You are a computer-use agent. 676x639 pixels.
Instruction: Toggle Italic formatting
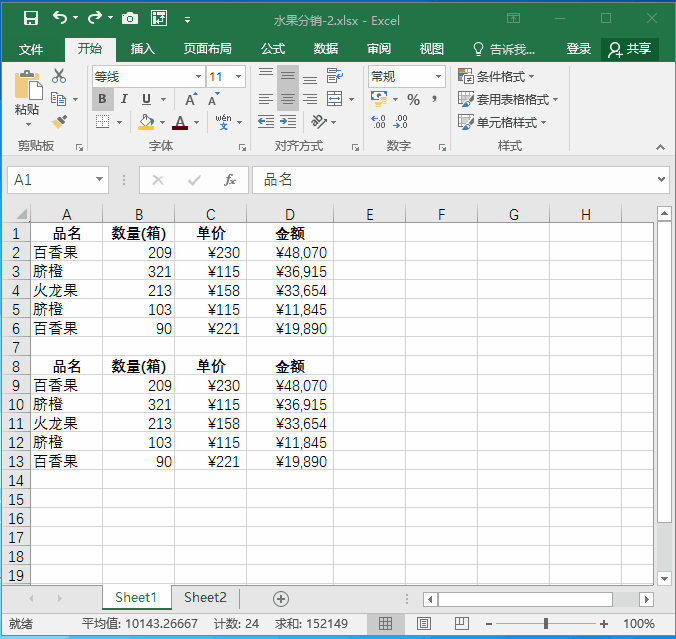(x=124, y=99)
